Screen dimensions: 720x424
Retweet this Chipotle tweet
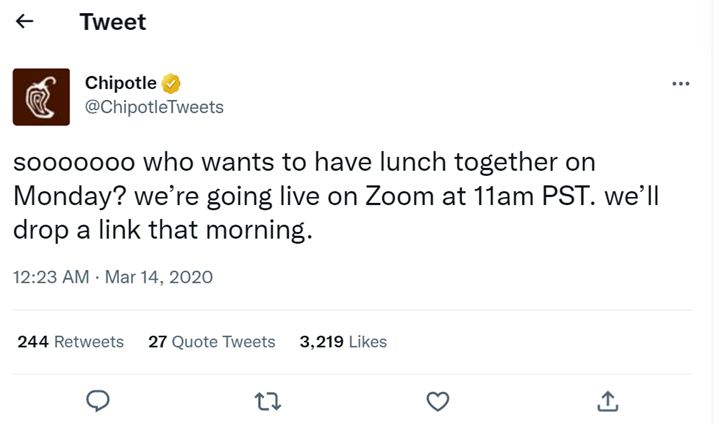[267, 401]
